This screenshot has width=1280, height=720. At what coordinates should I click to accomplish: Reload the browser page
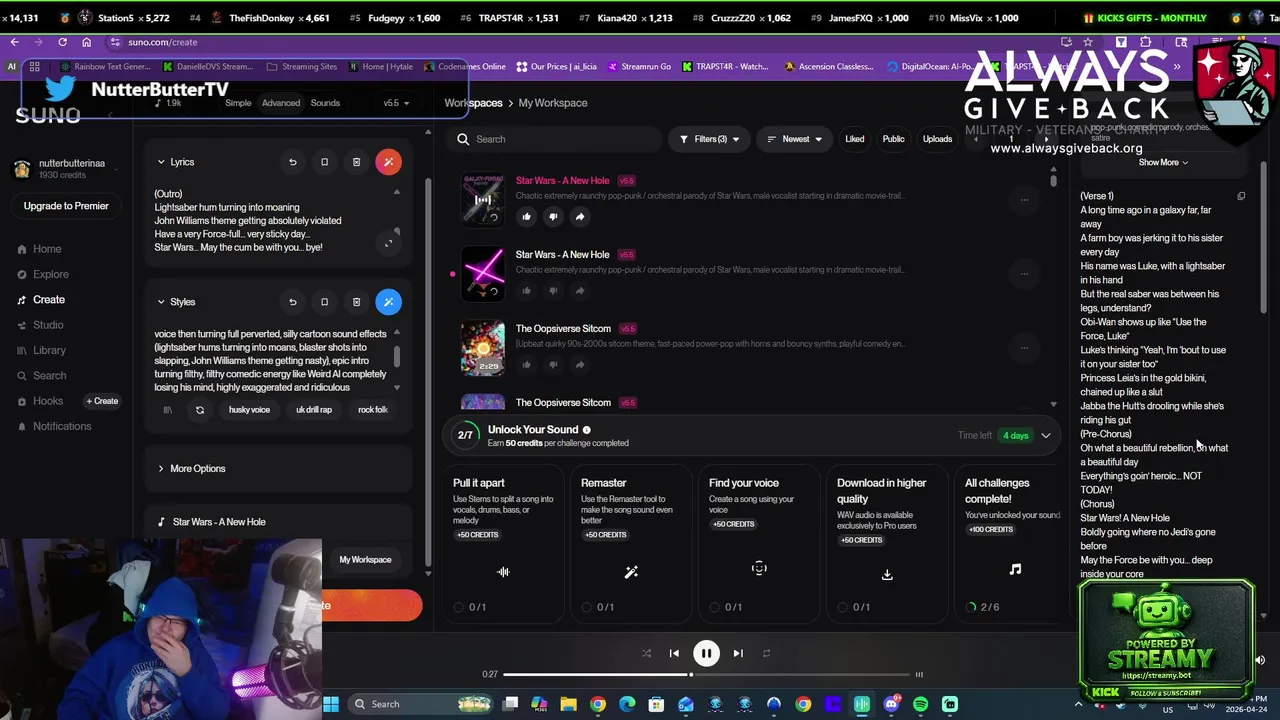tap(62, 42)
